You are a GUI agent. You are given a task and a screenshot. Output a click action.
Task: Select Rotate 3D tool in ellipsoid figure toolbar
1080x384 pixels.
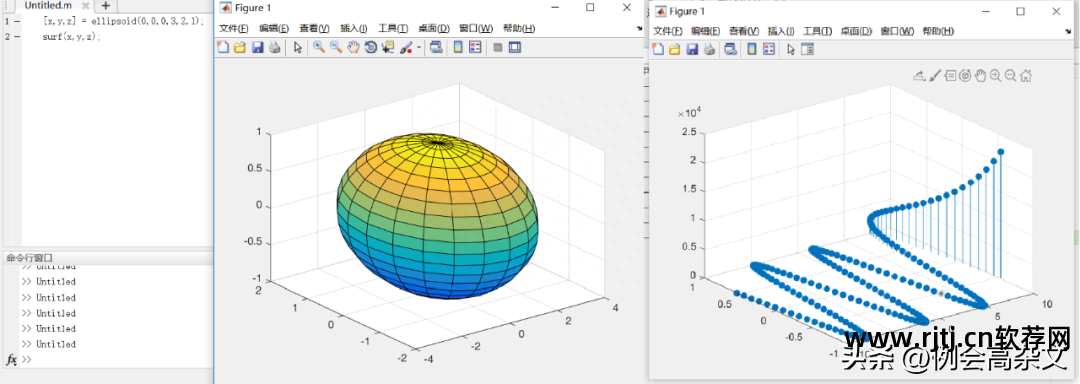pos(371,47)
